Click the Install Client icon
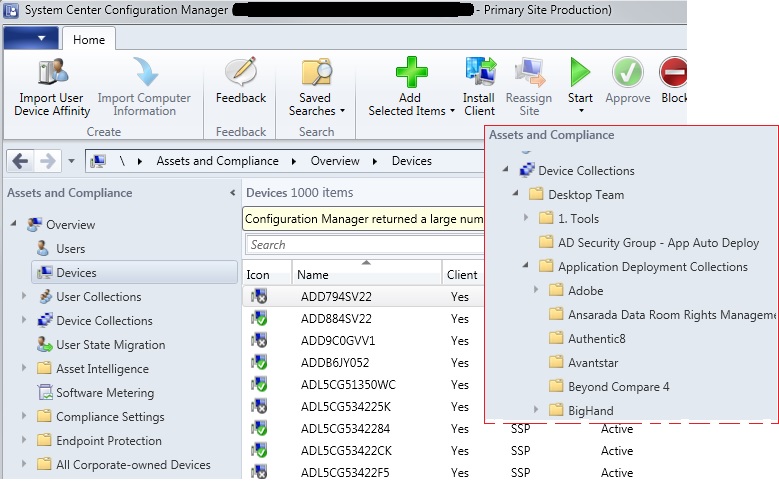 480,71
